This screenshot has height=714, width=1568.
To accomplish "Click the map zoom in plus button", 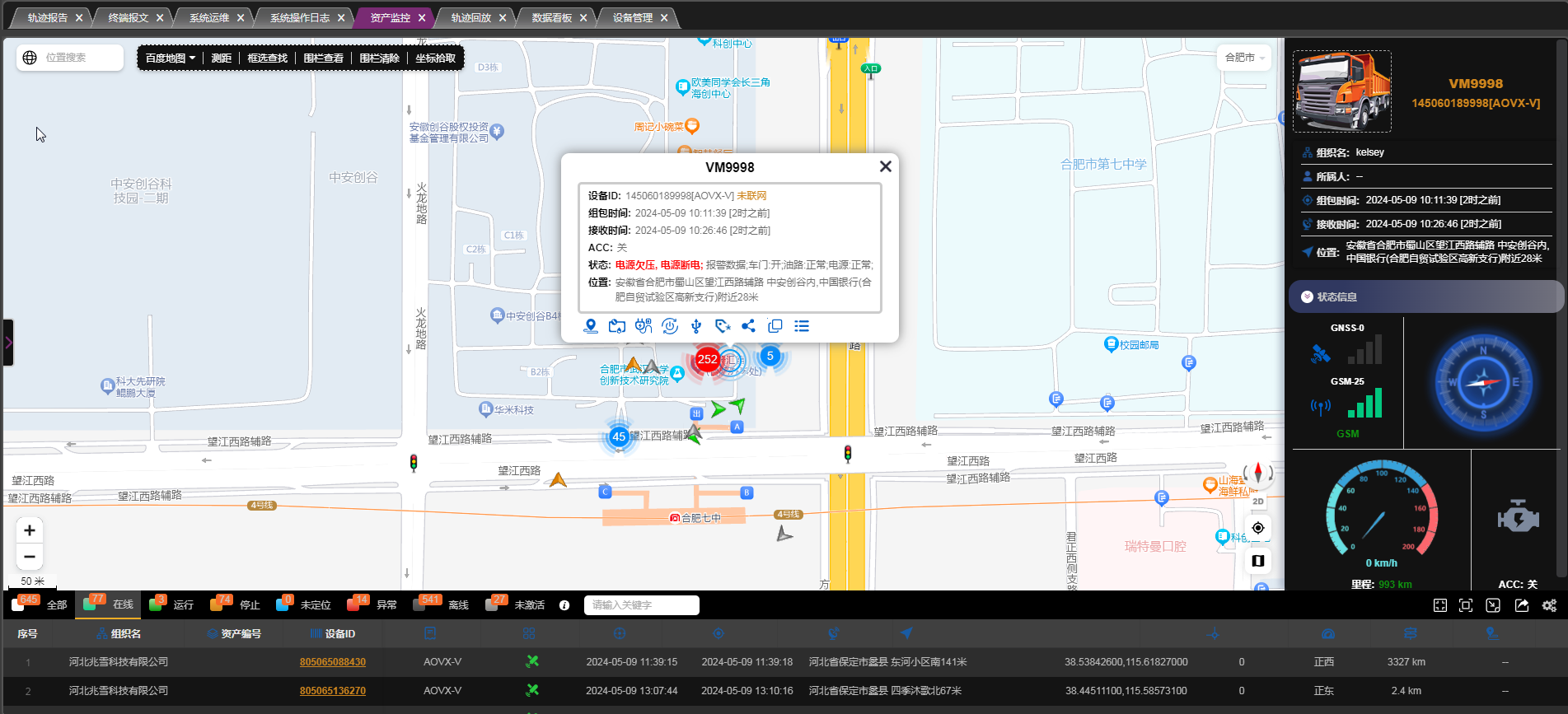I will click(x=30, y=530).
